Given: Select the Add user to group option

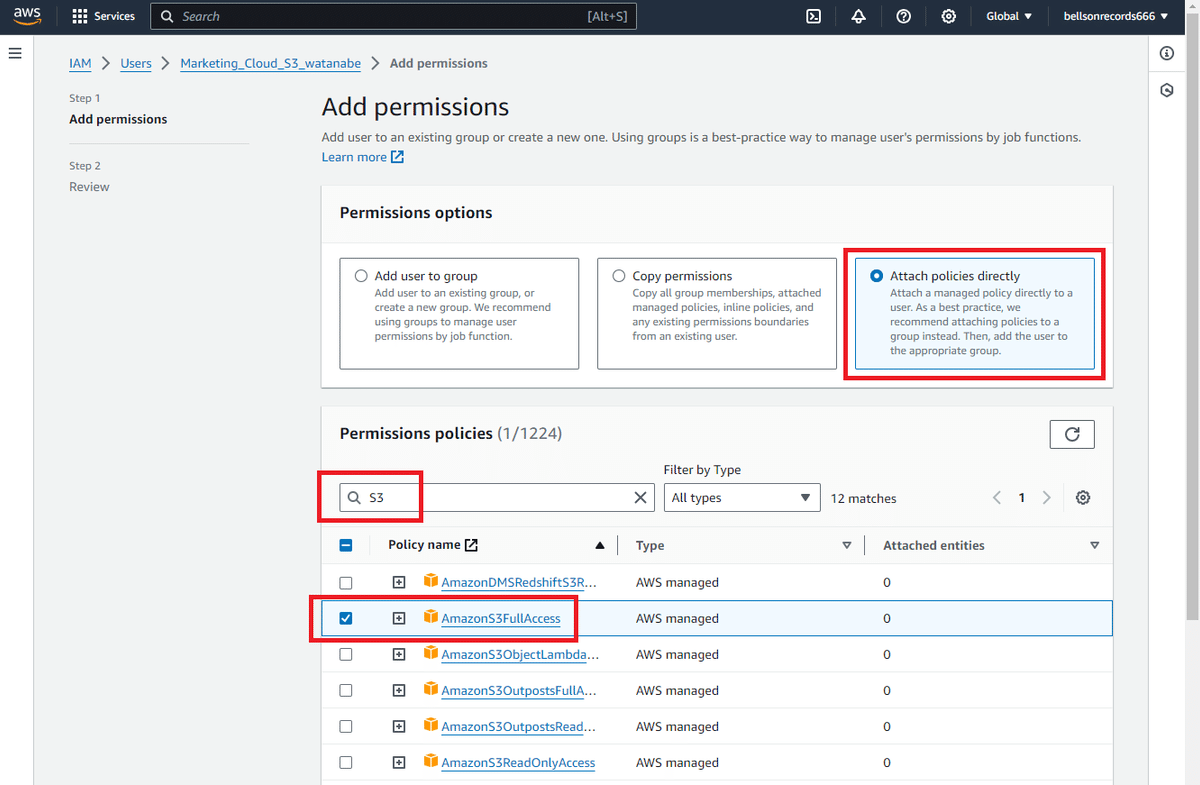Looking at the screenshot, I should pyautogui.click(x=361, y=276).
